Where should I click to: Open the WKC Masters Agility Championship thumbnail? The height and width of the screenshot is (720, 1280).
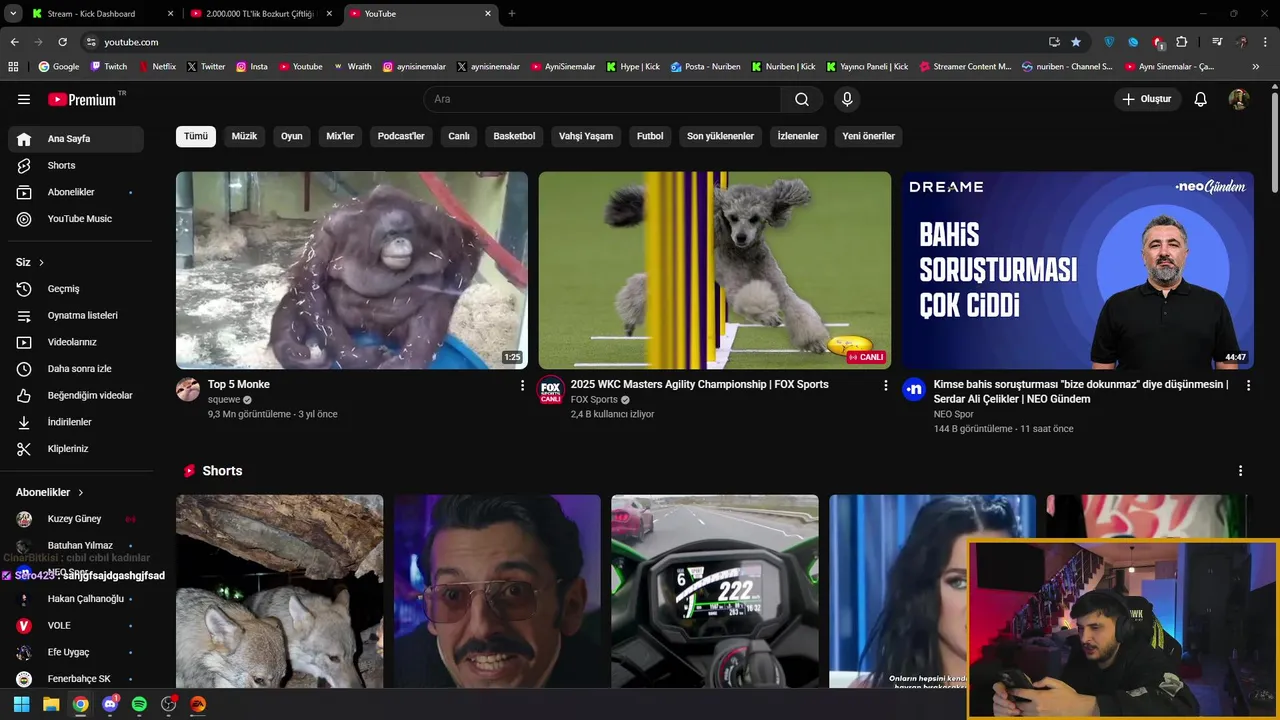pos(715,270)
